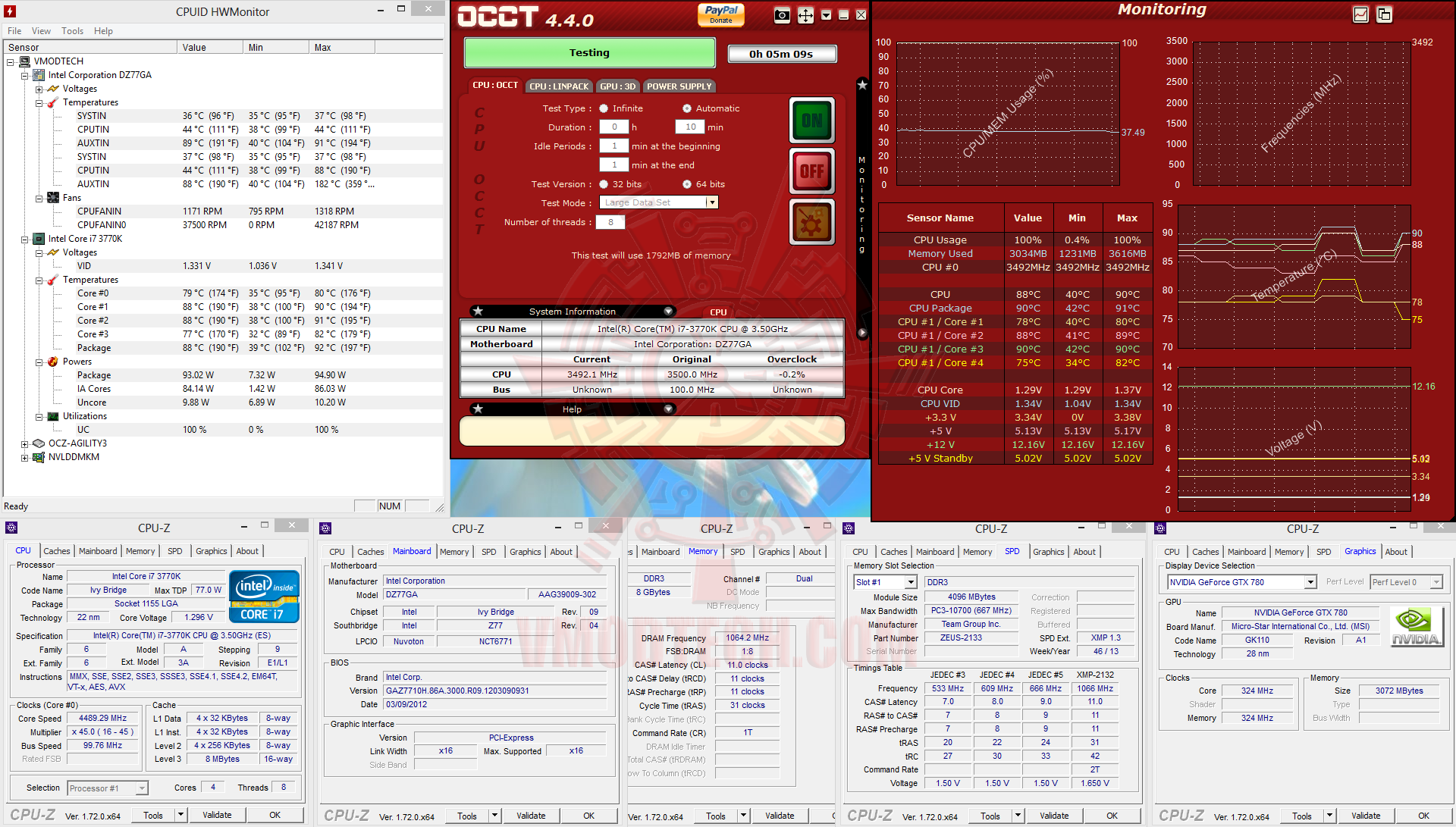Viewport: 1456px width, 827px height.
Task: Click the OCCT screenshot camera icon
Action: pyautogui.click(x=782, y=15)
